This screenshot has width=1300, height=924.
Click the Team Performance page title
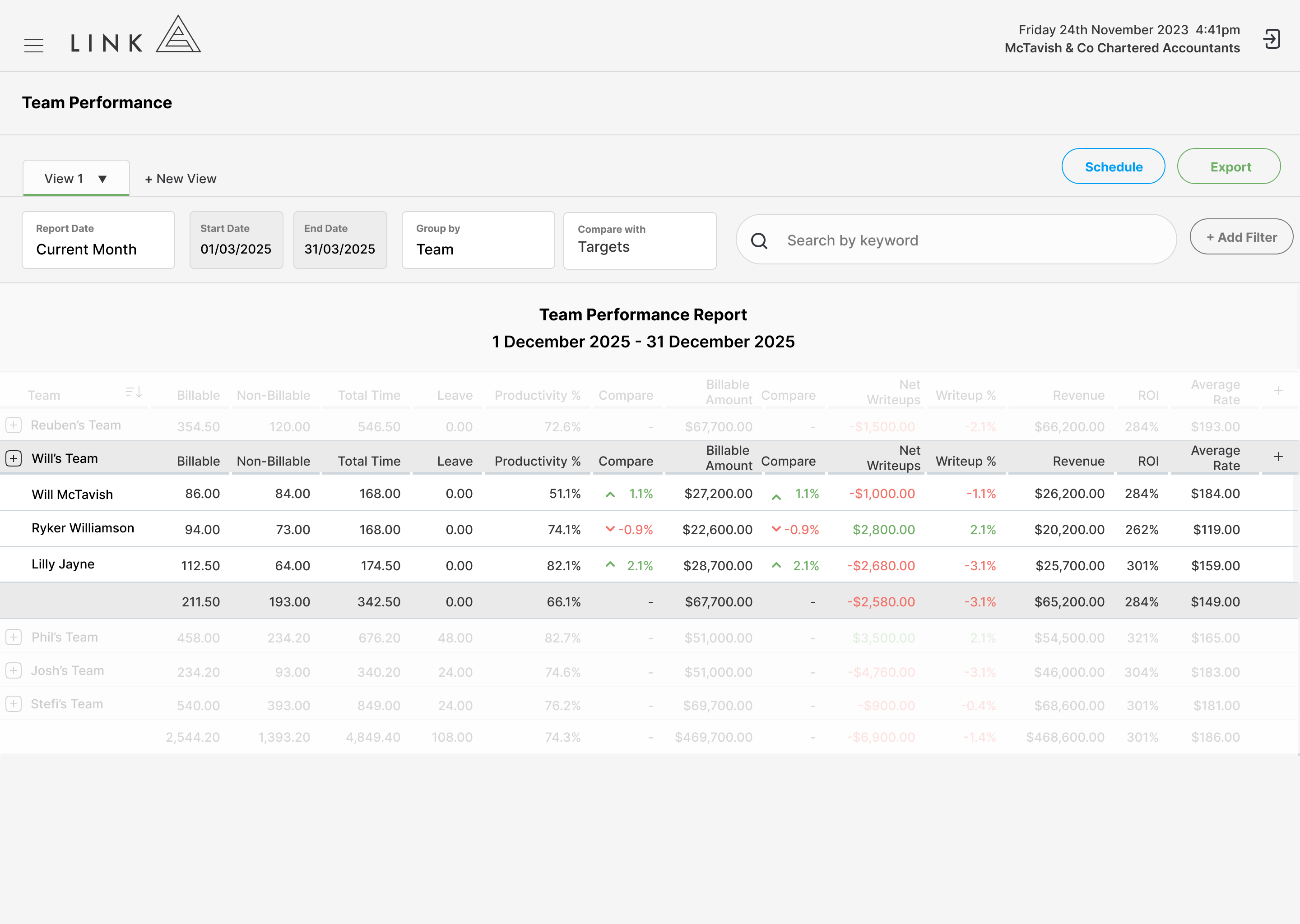(97, 102)
